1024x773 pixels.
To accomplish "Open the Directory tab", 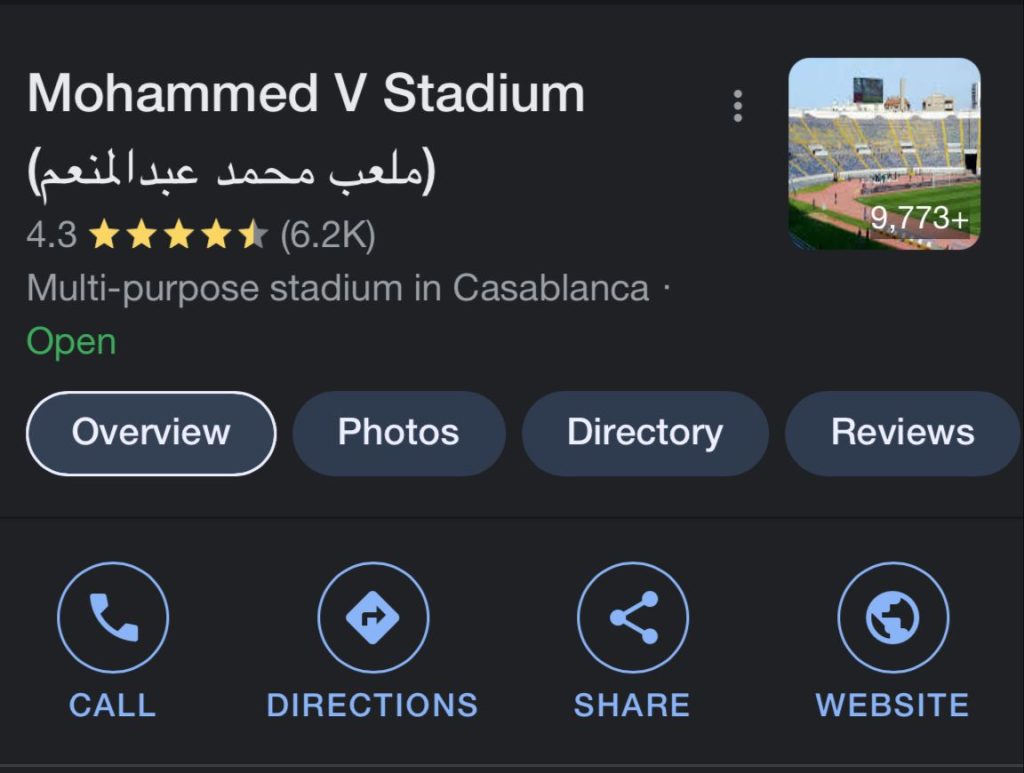I will [645, 433].
